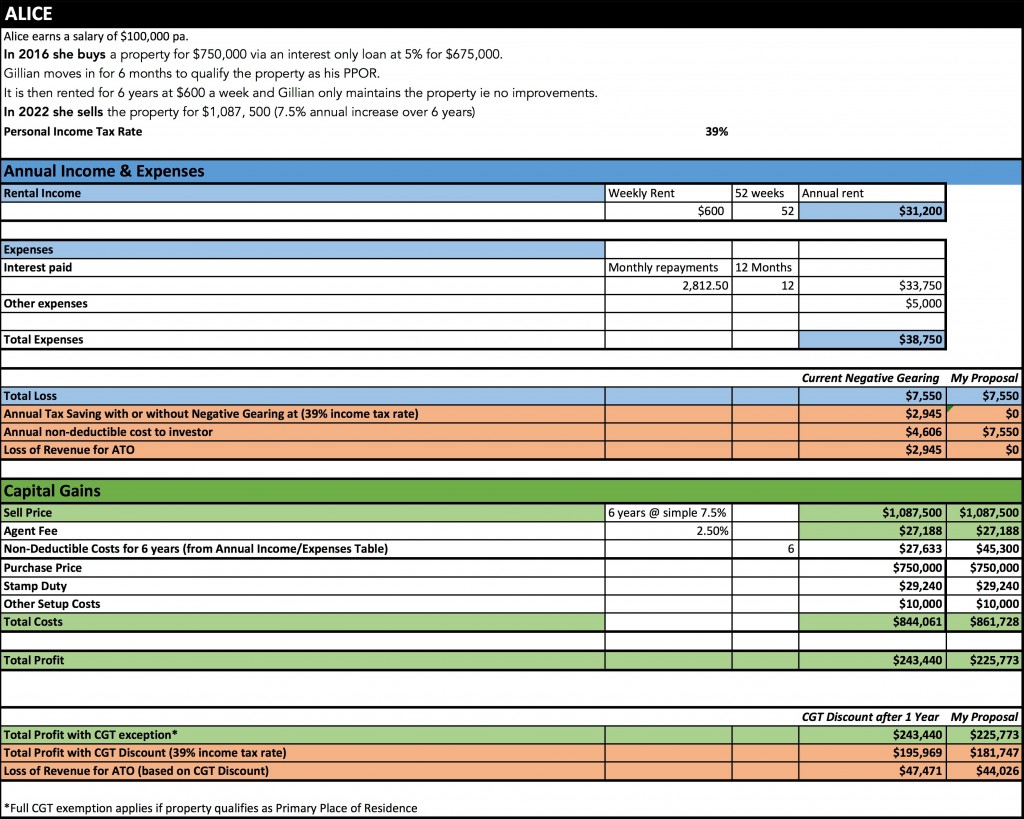Select the $861,728 Total Costs My Proposal cell
This screenshot has height=819, width=1024.
click(993, 622)
